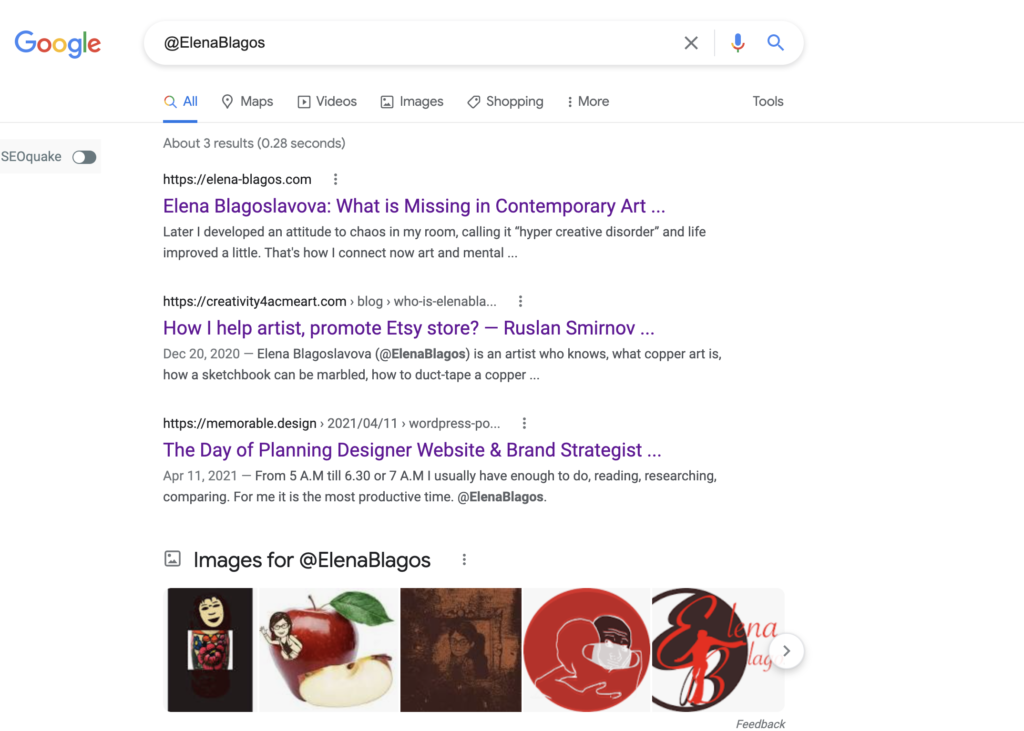Expand more image results with the right arrow
This screenshot has height=731, width=1024.
coord(786,650)
